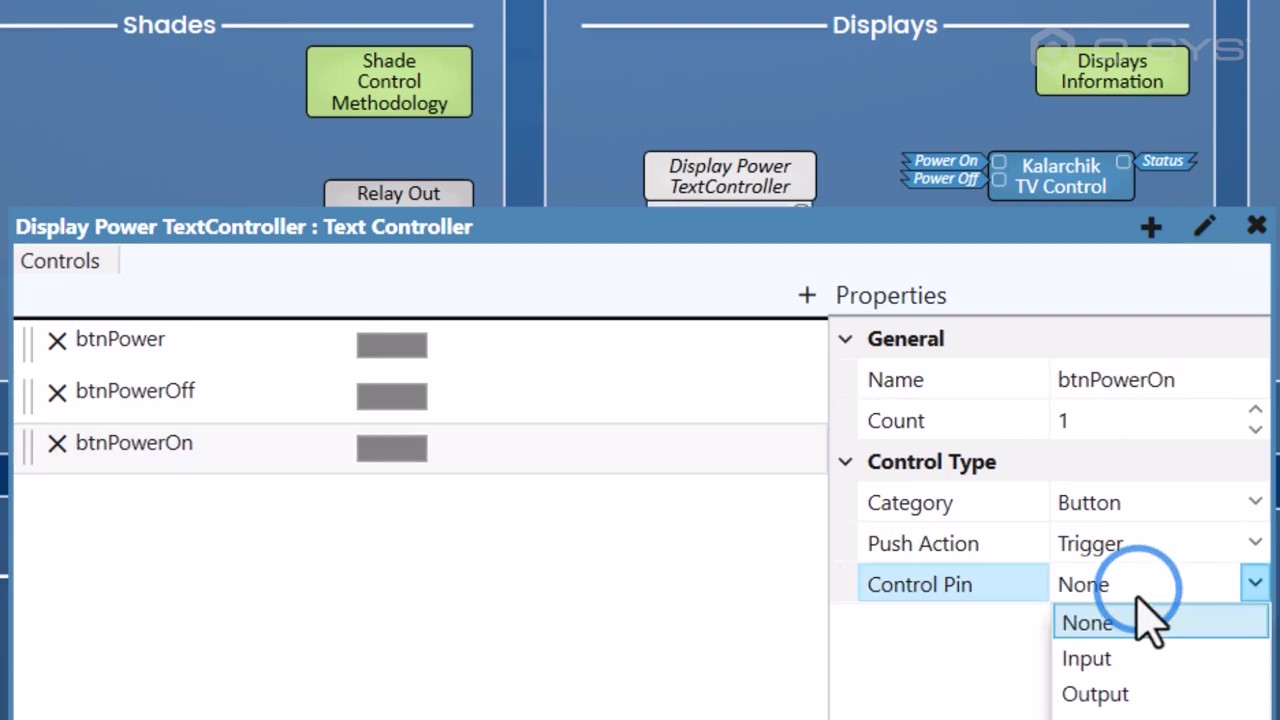The image size is (1280, 720).
Task: Click the pencil edit icon in the dialog header
Action: pyautogui.click(x=1204, y=227)
